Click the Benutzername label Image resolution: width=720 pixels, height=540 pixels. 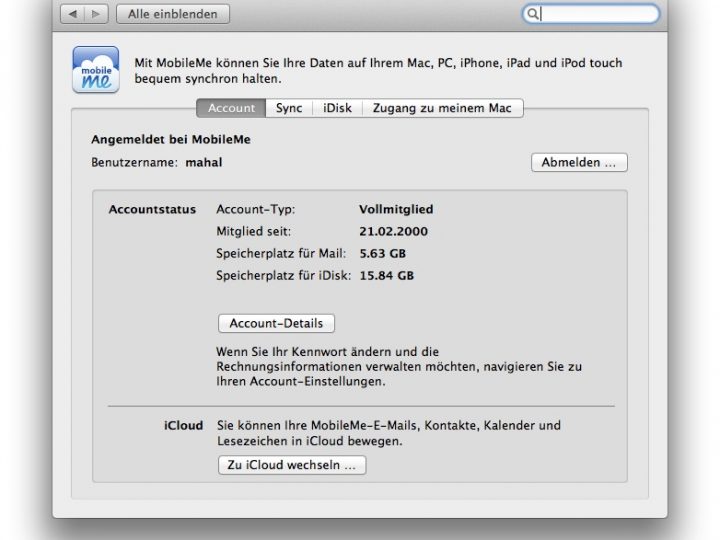(135, 163)
